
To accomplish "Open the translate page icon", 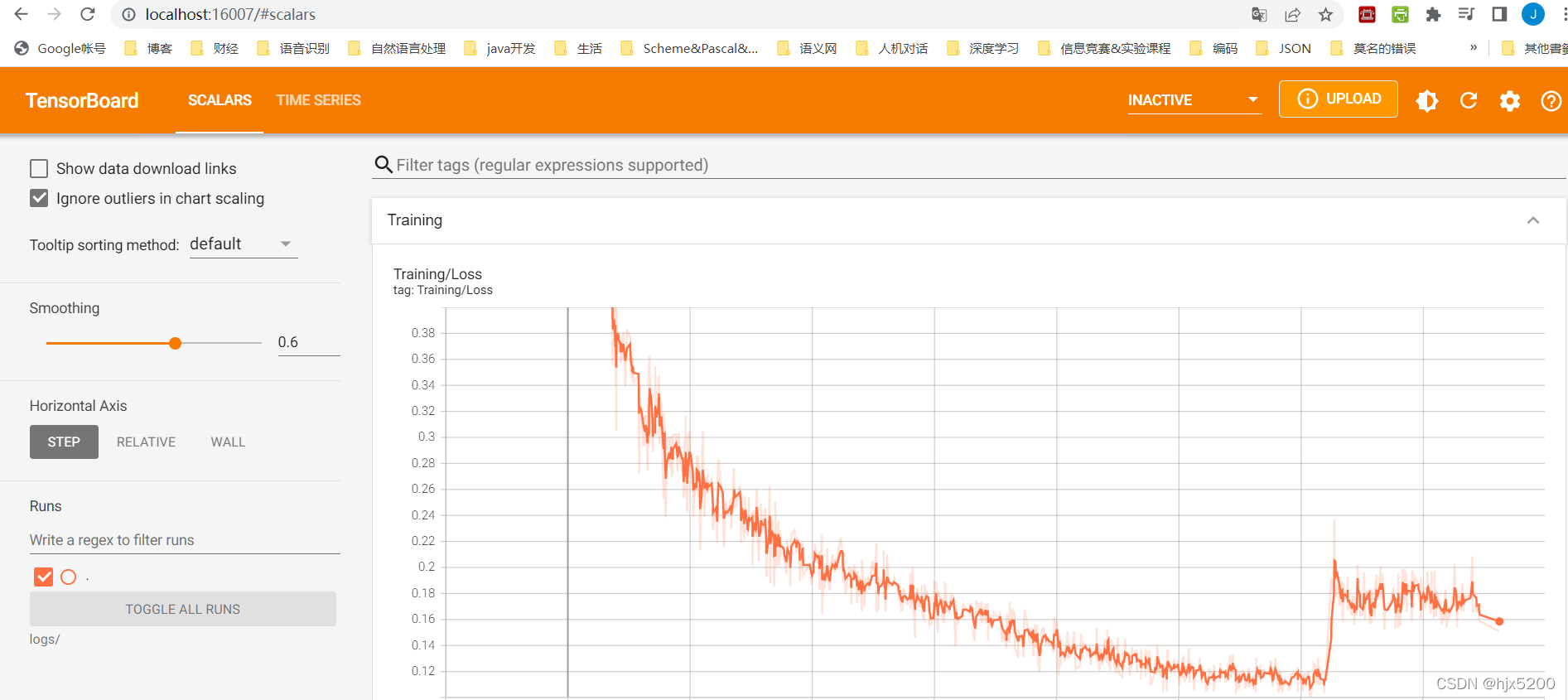I will (x=1259, y=14).
